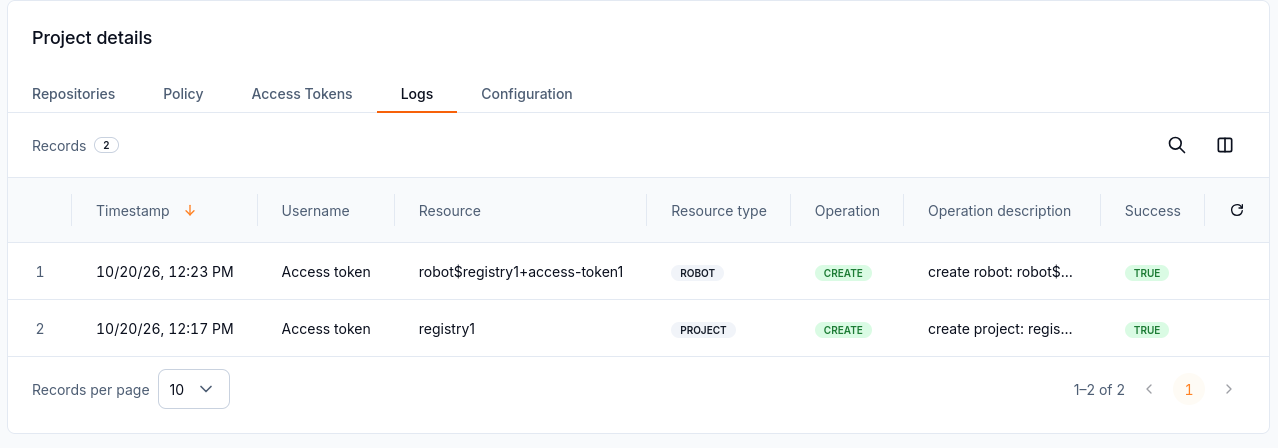Click the Operation column header
The height and width of the screenshot is (448, 1278).
847,211
